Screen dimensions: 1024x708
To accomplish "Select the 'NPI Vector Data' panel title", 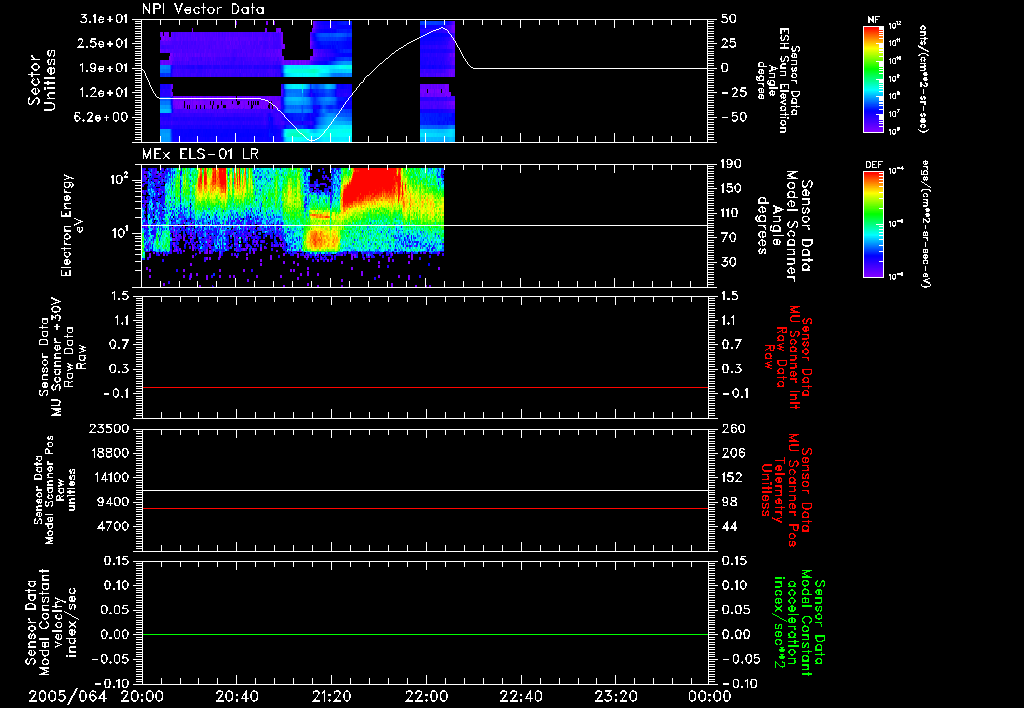I will [x=203, y=9].
